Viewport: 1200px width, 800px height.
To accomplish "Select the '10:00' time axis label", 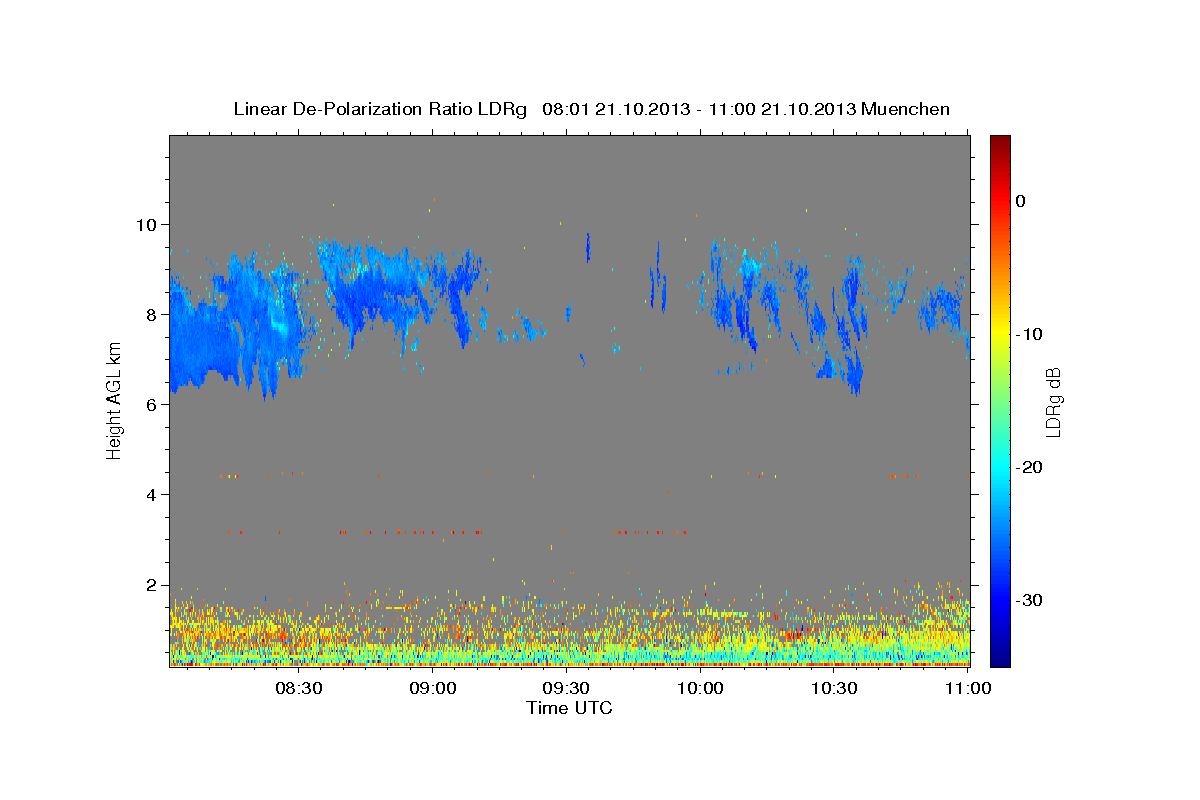I will coord(700,688).
